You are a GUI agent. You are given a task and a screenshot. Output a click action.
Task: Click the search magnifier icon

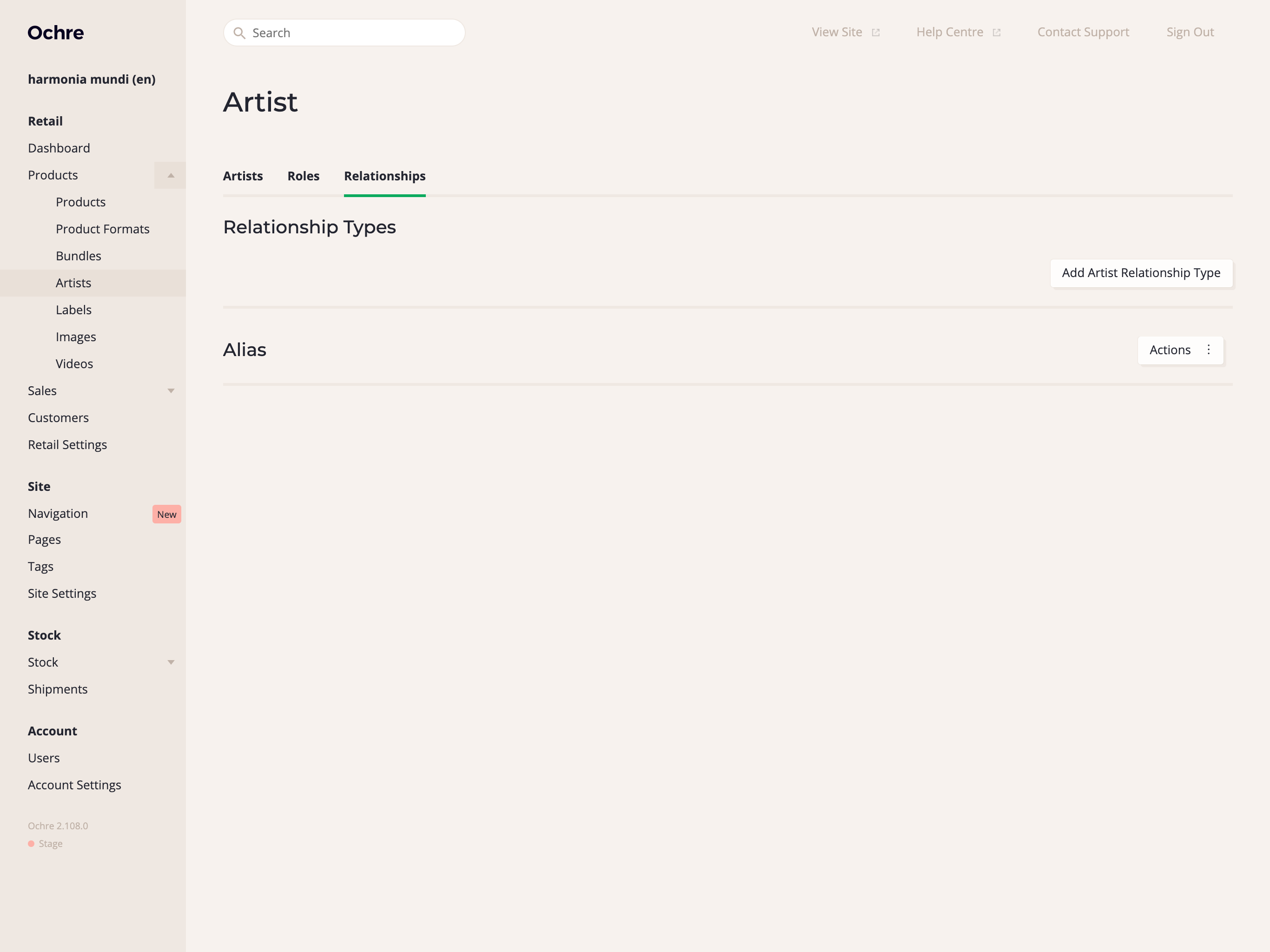pos(239,33)
